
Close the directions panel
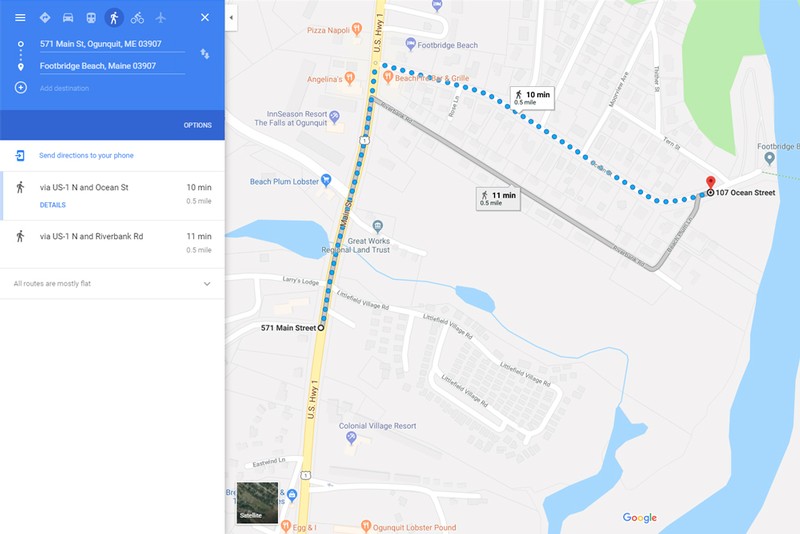click(x=205, y=18)
